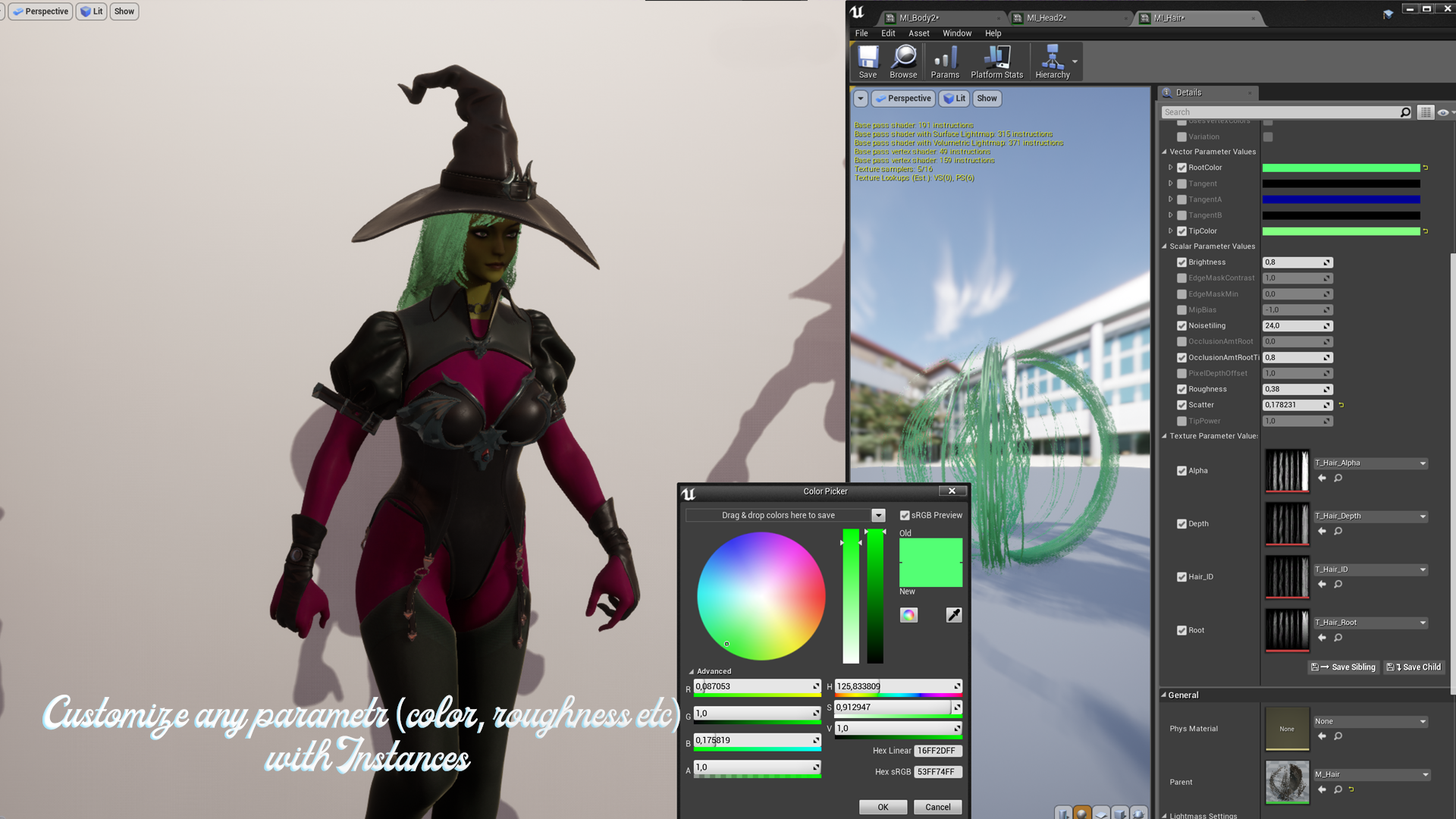
Task: Click the color wheel mode icon
Action: point(908,615)
